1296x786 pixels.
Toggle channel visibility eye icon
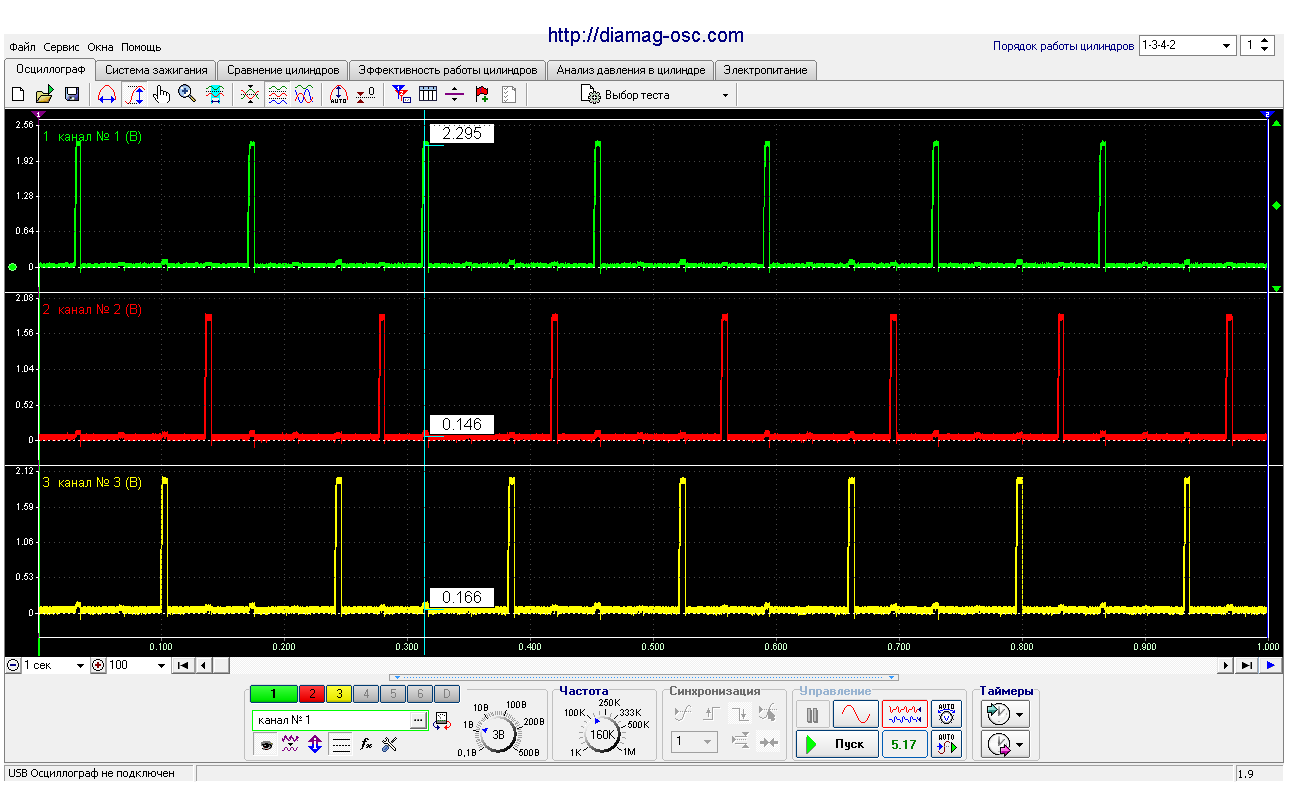[x=267, y=744]
